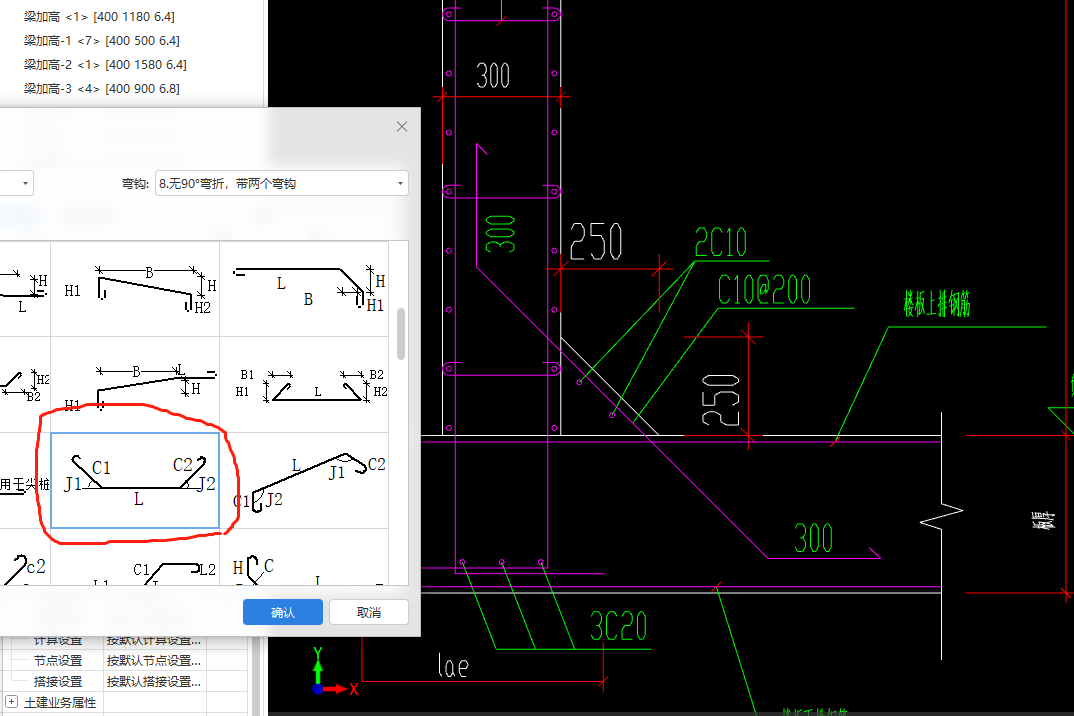
Task: Select the C1 C2 J1 J2 L rebar shape
Action: click(135, 480)
